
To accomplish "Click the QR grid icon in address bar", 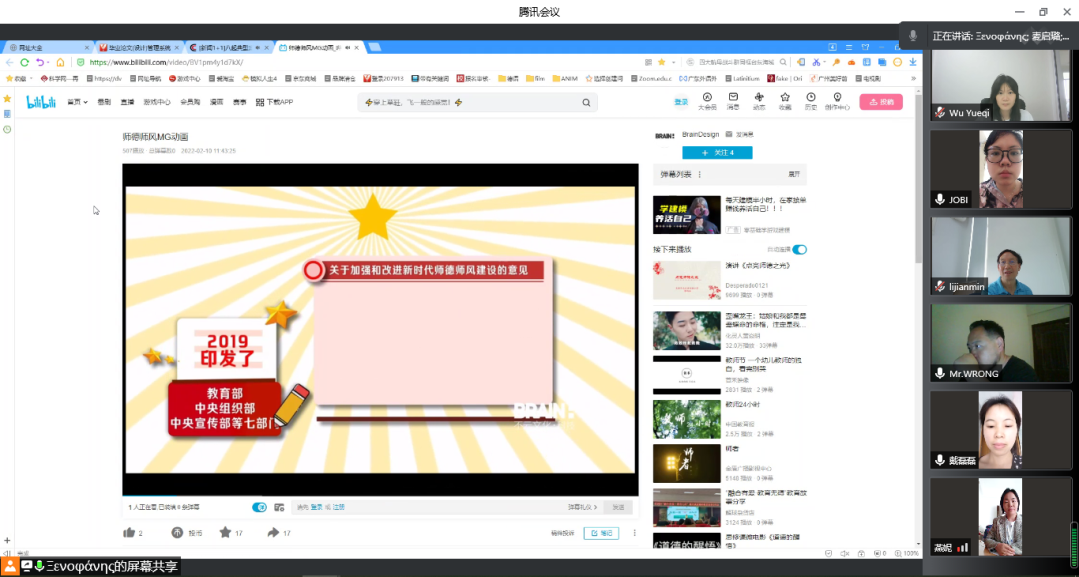I will (x=648, y=62).
